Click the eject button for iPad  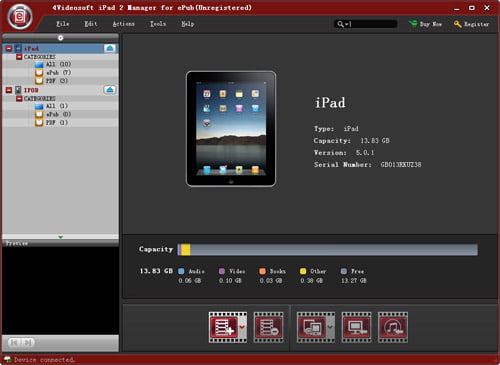(x=110, y=48)
